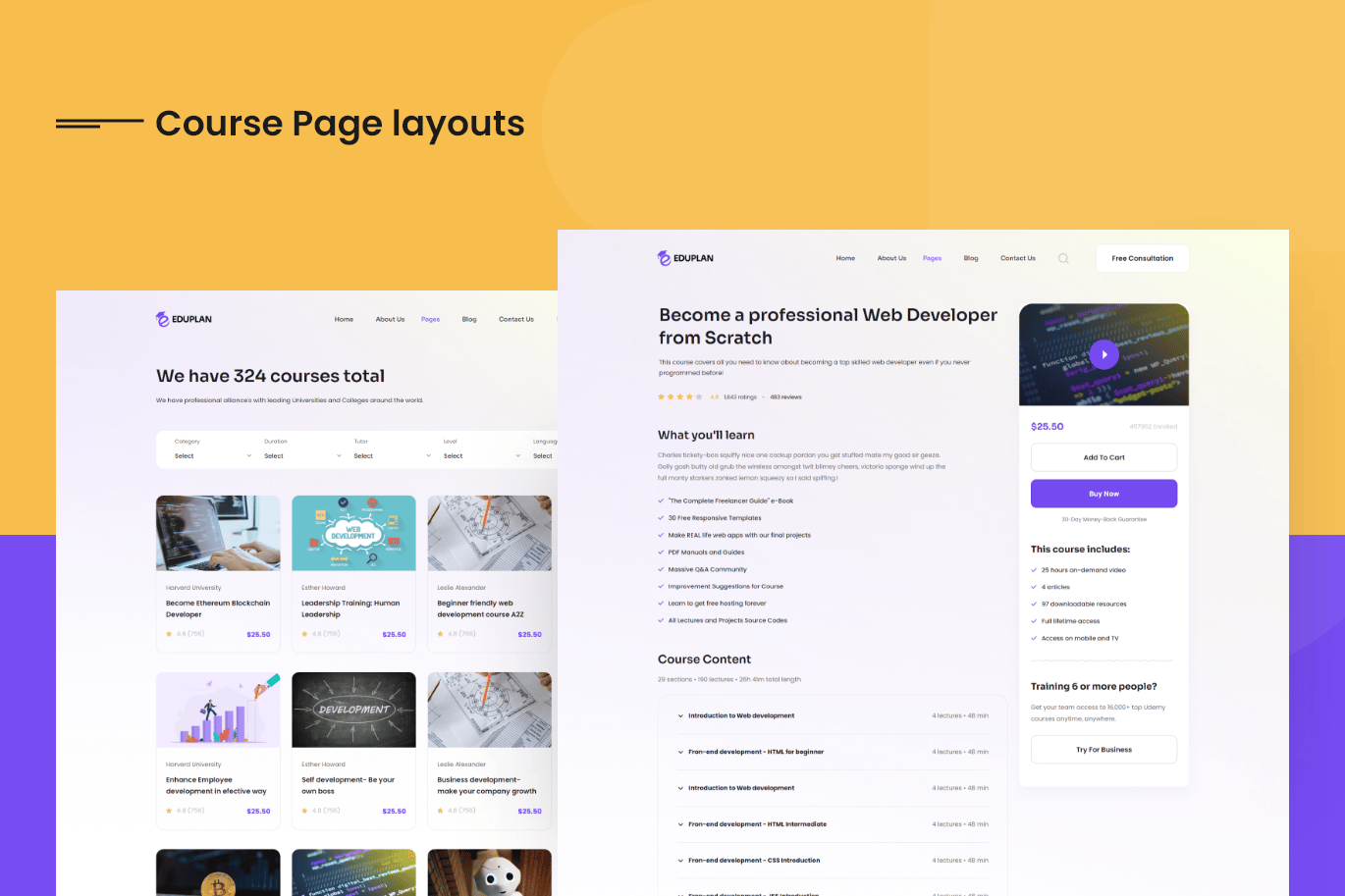The image size is (1345, 896).
Task: Click checkmark beside 30 Free Responsive Templates
Action: pos(661,518)
